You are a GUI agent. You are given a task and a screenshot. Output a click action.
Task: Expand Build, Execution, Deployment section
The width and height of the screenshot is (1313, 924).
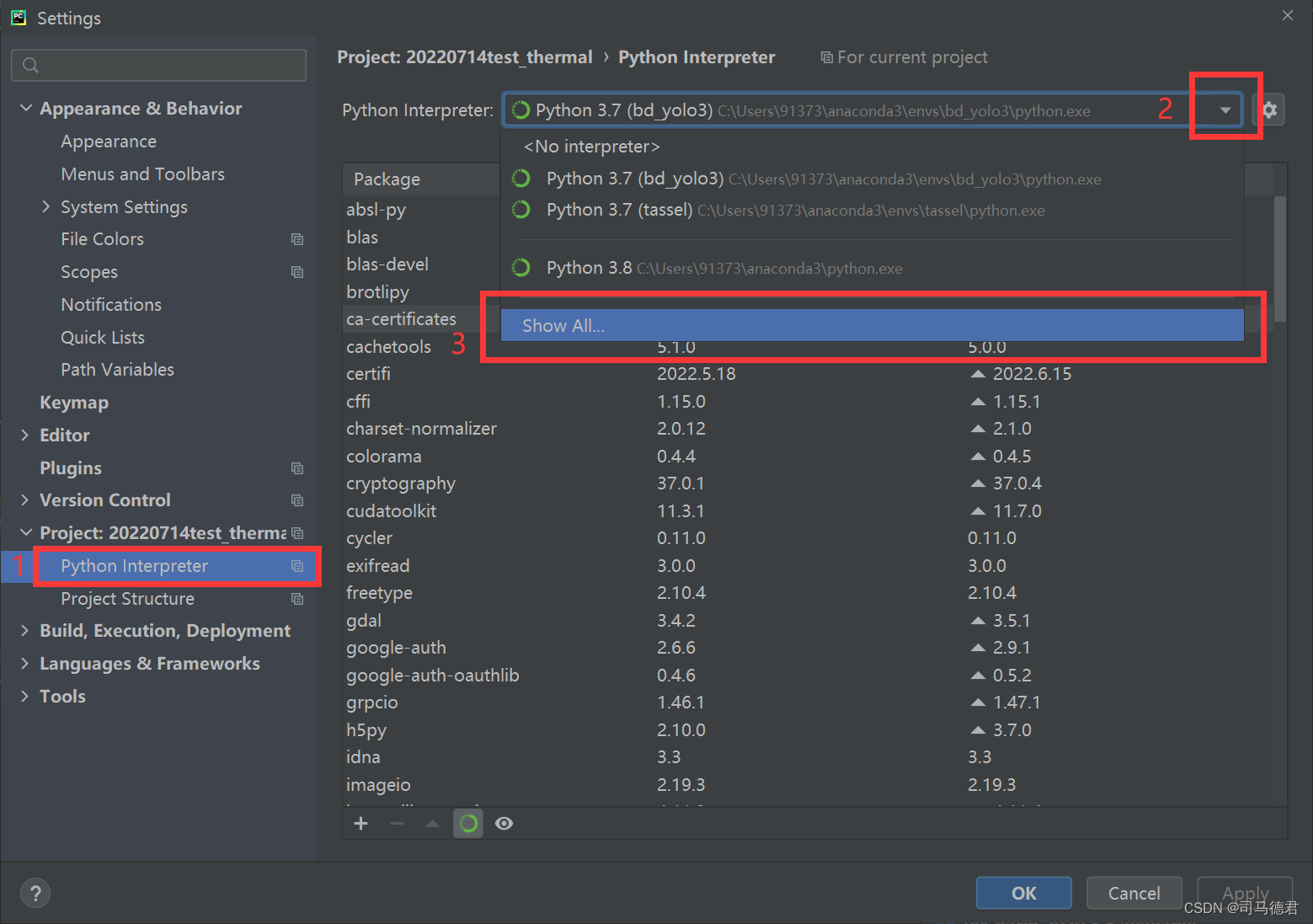tap(24, 631)
